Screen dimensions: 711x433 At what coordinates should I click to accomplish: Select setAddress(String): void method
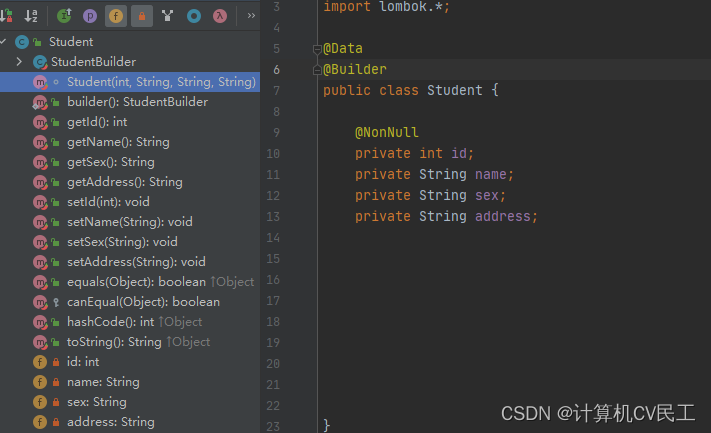pos(136,262)
